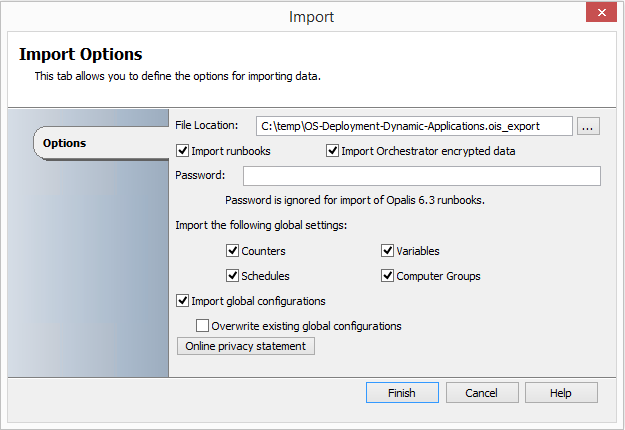Screen dimensions: 625x430
Task: Click the Import title bar text
Action: (x=311, y=17)
